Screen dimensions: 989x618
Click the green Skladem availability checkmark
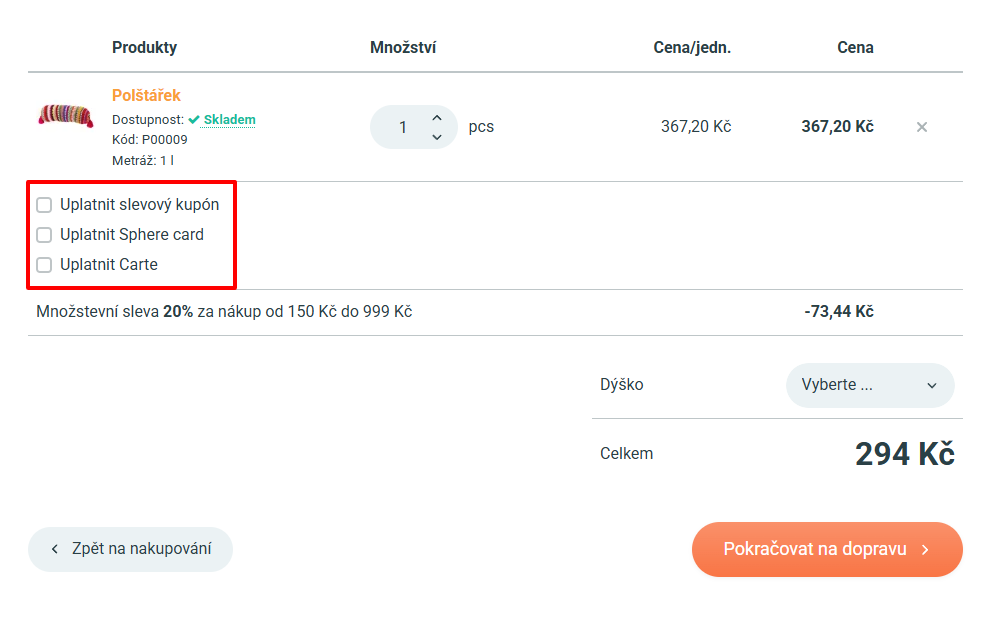194,120
